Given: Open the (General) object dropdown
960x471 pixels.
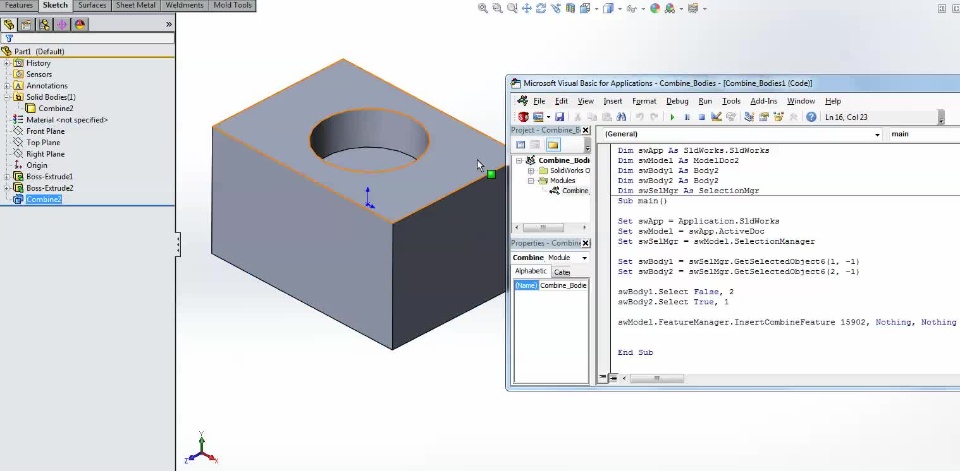Looking at the screenshot, I should coord(877,134).
